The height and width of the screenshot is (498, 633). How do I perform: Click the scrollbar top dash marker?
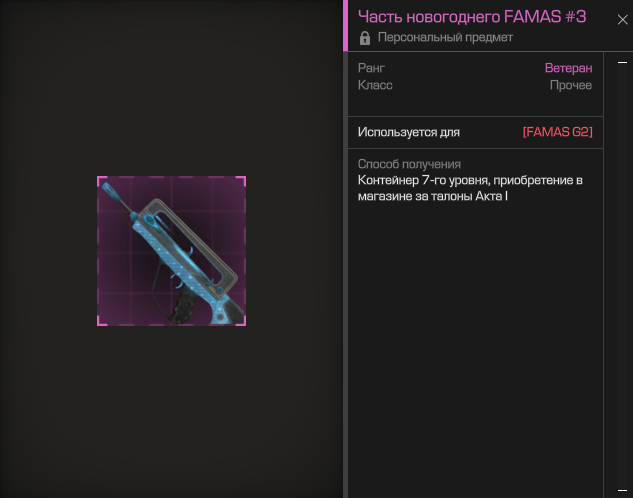(x=623, y=63)
